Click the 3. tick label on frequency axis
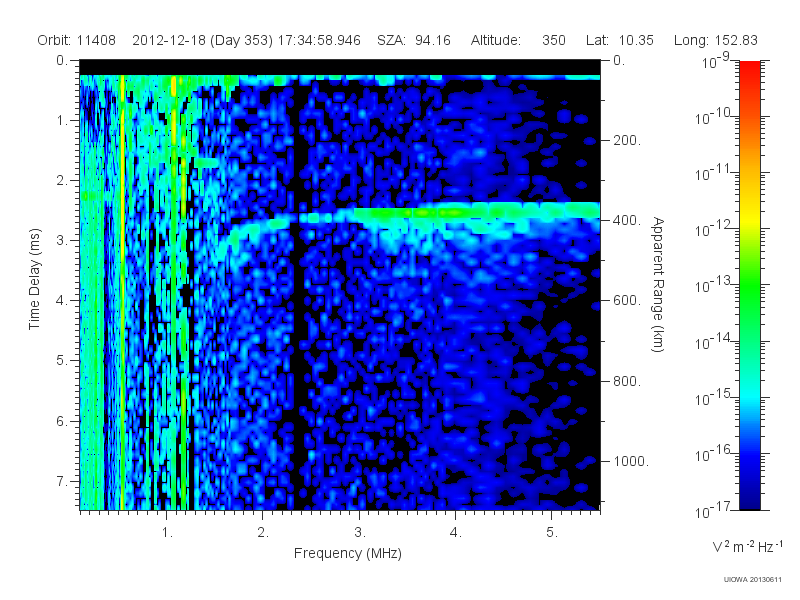The image size is (800, 600). tap(360, 533)
